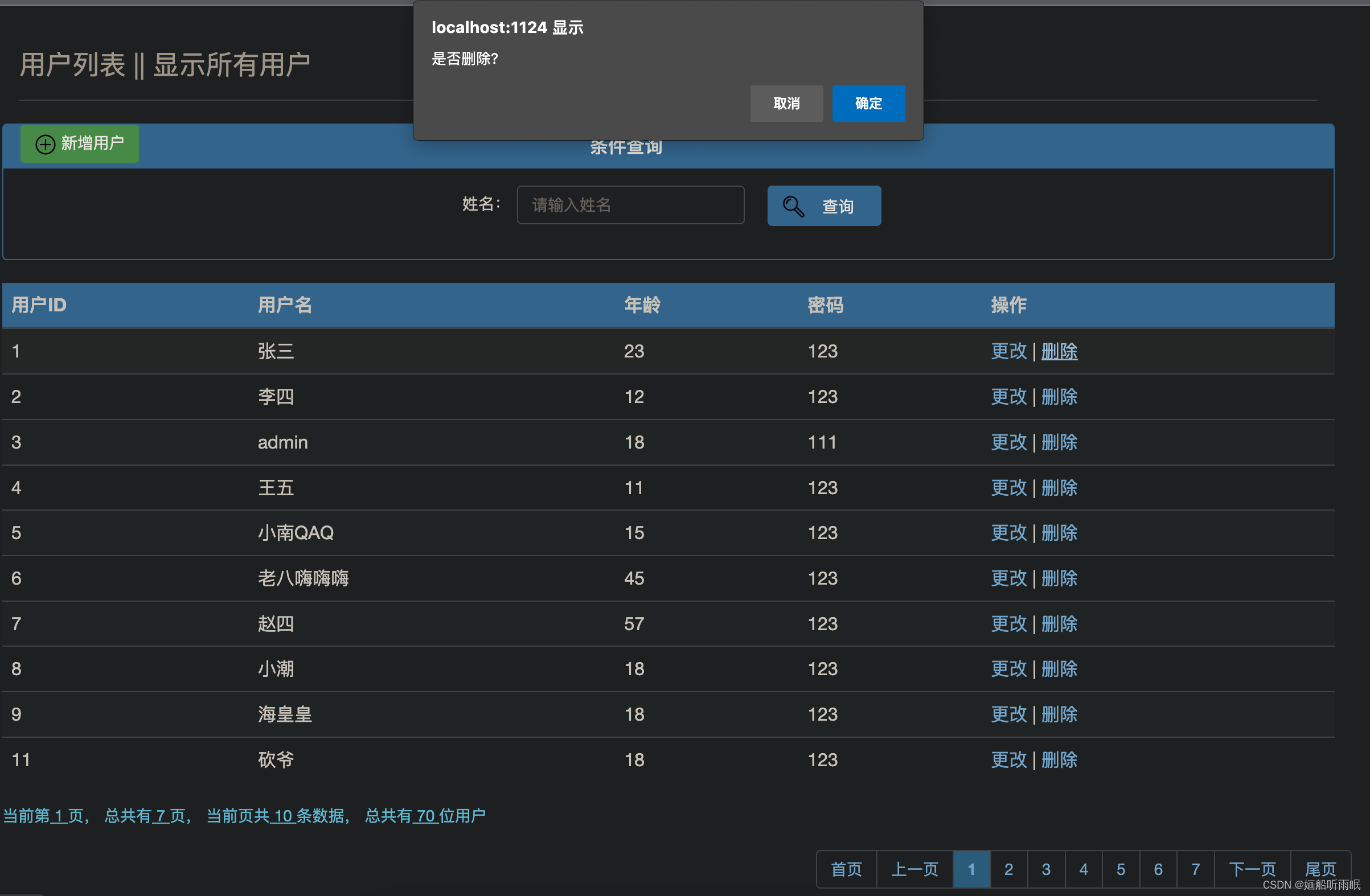Click 删除 link for user admin
Viewport: 1370px width, 896px height.
[1059, 442]
